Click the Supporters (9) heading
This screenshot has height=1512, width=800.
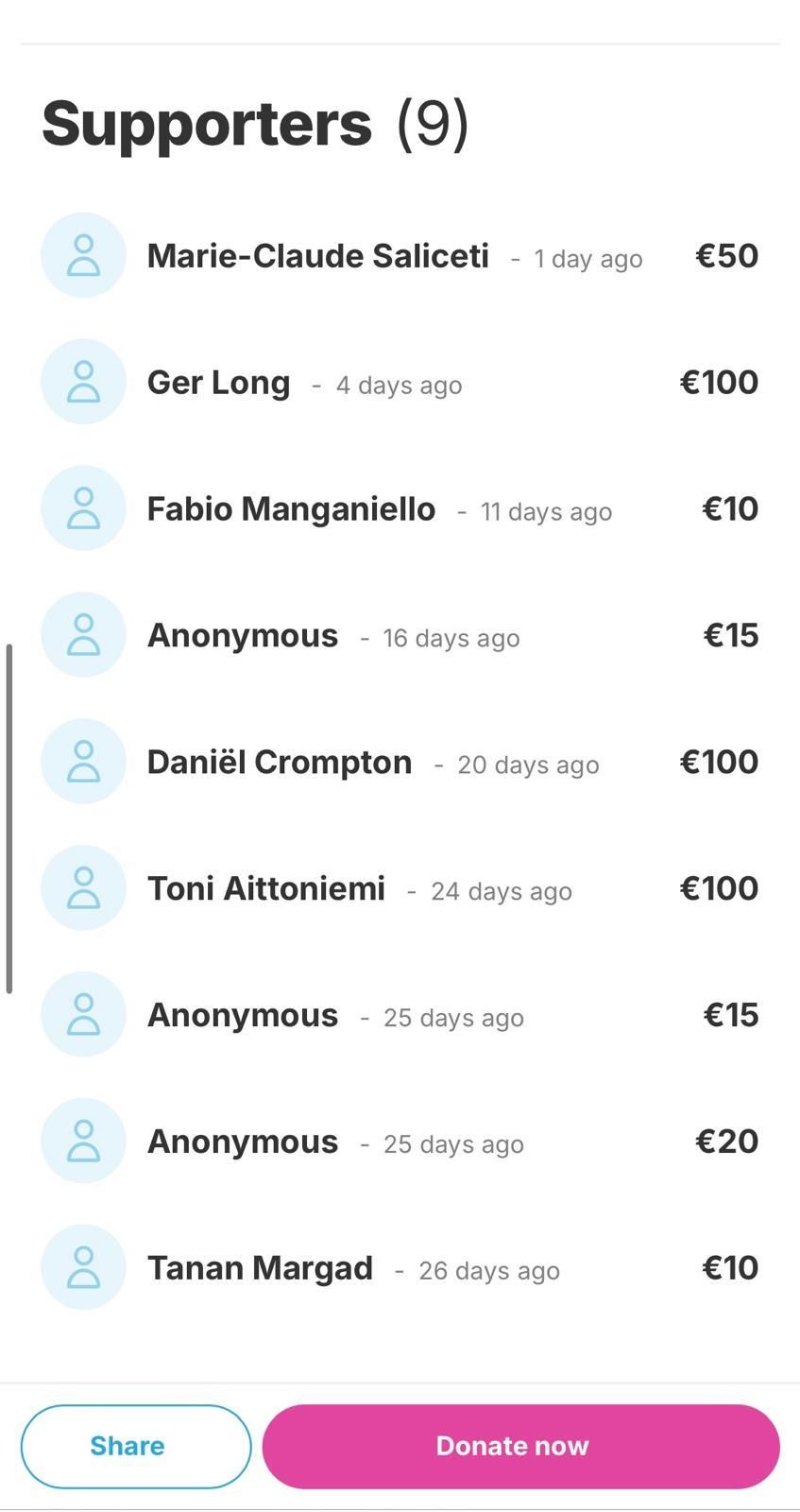point(255,124)
